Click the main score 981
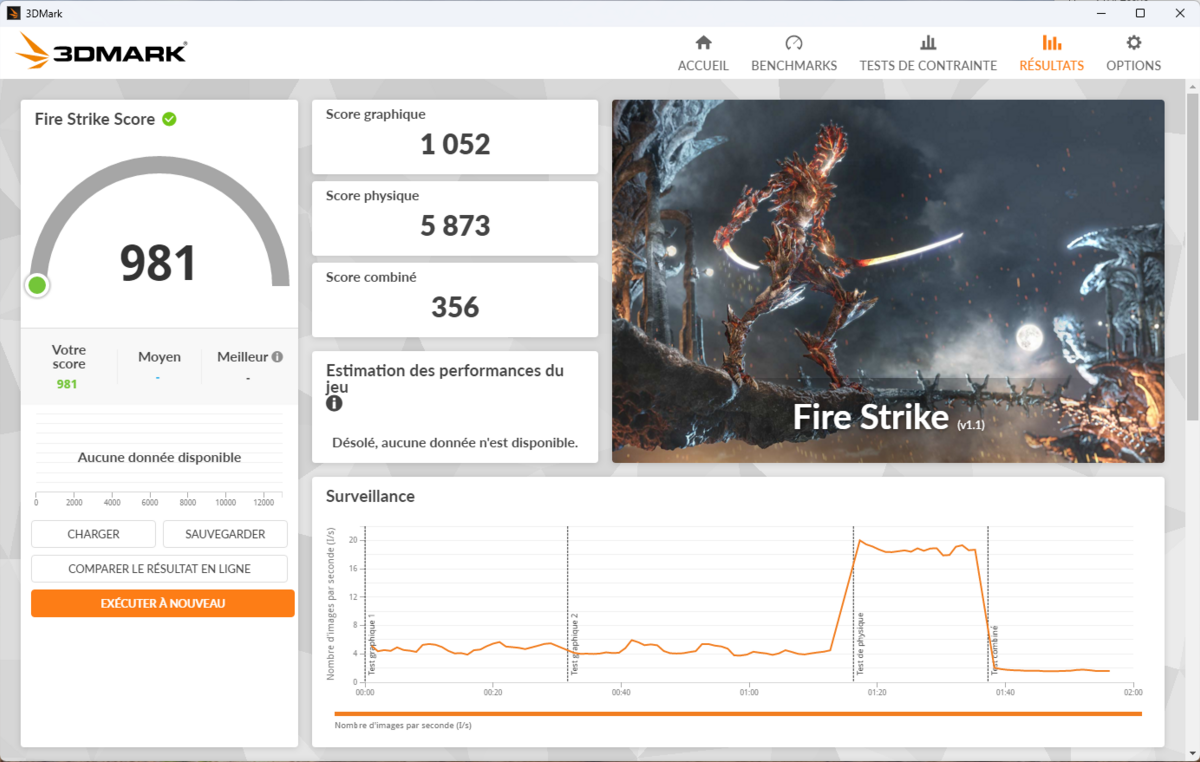 (x=158, y=263)
